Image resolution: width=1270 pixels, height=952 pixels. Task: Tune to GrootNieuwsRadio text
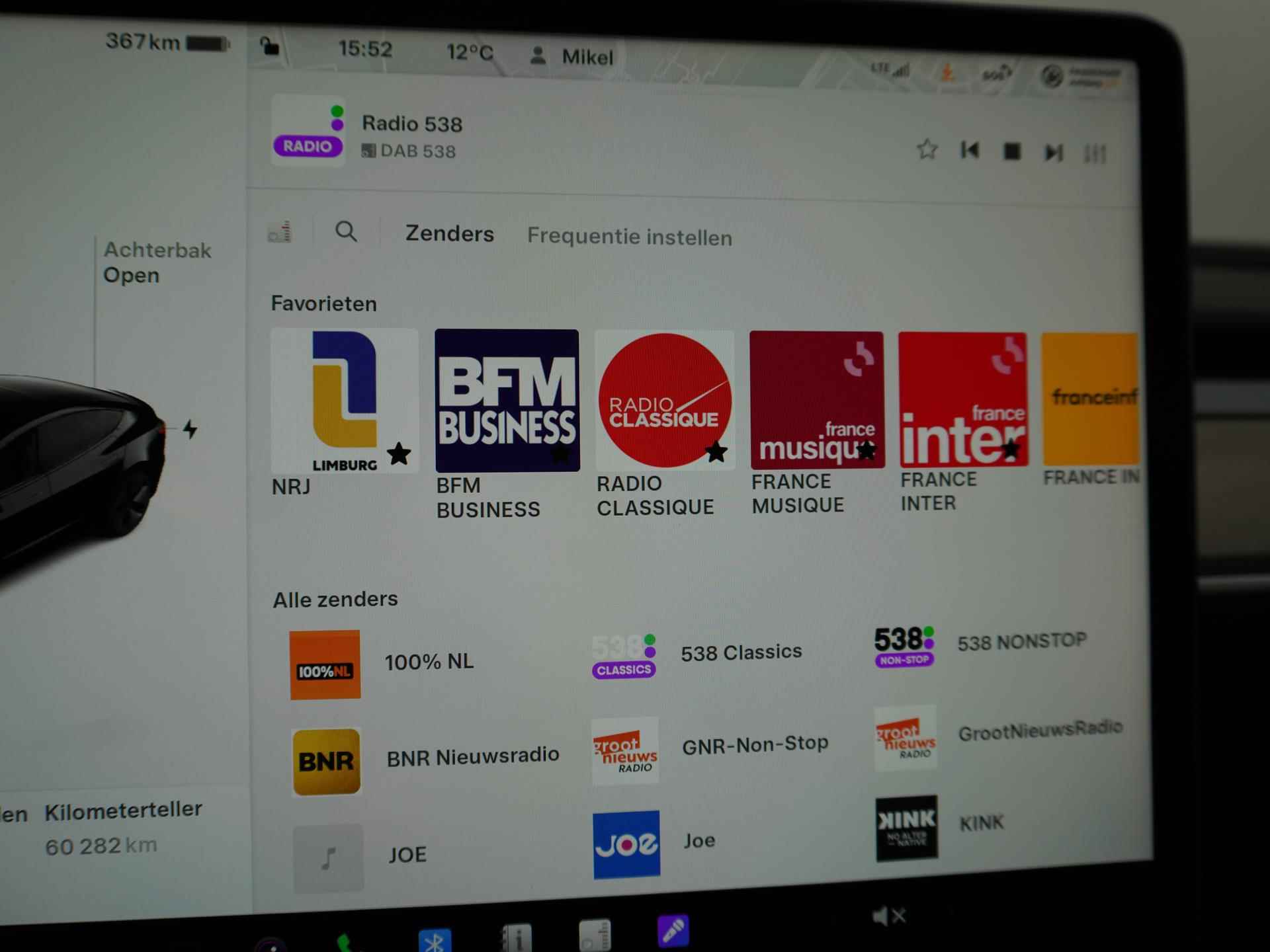tap(1040, 730)
